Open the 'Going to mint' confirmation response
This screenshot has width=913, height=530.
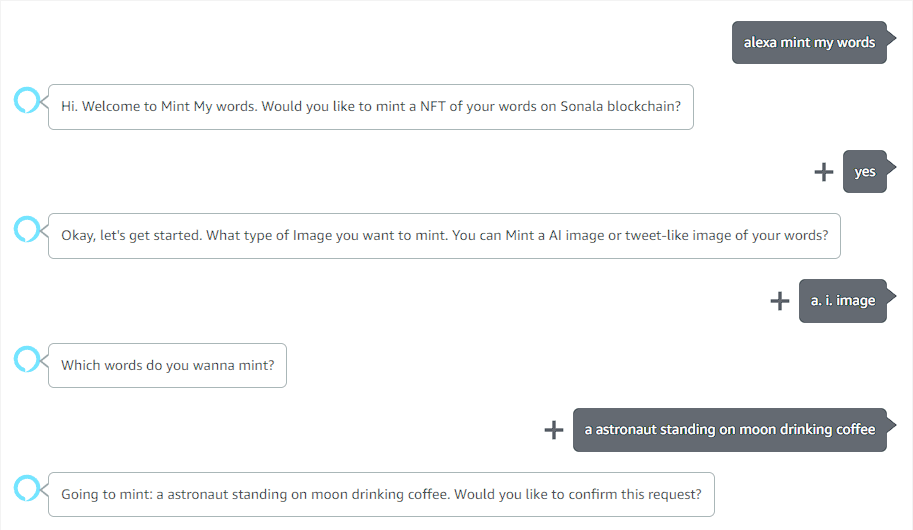381,494
